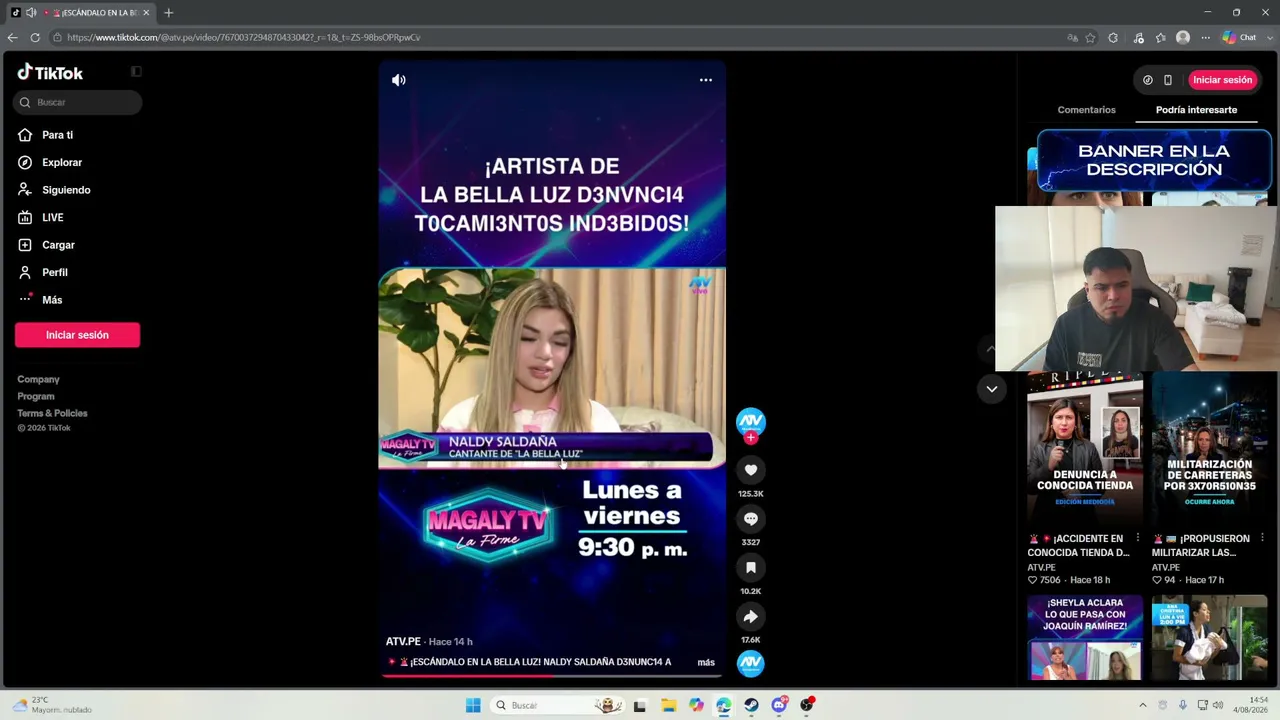Image resolution: width=1280 pixels, height=720 pixels.
Task: Show hidden system tray icons
Action: [x=1143, y=705]
